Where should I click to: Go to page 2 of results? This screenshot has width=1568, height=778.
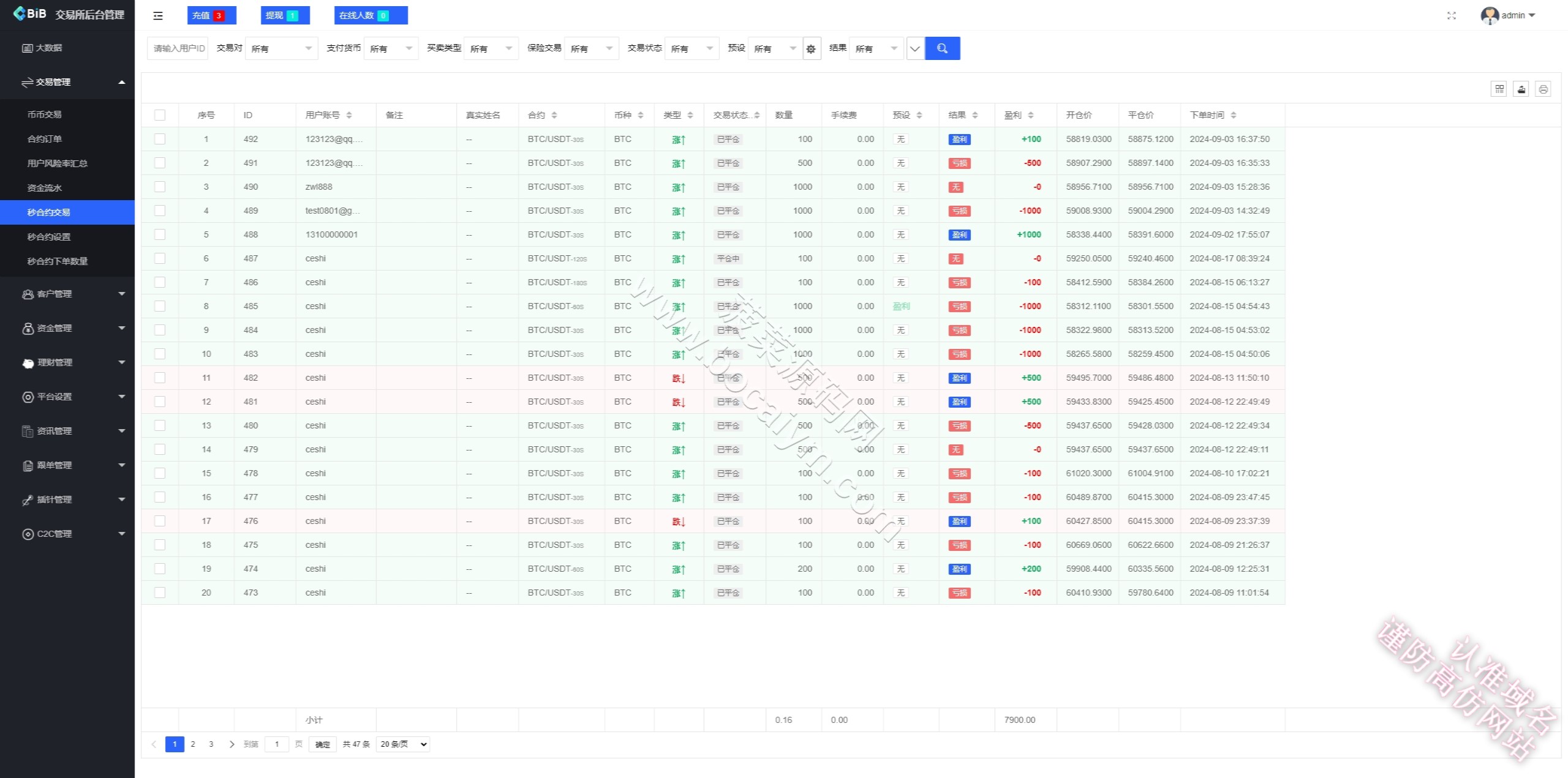pos(193,744)
